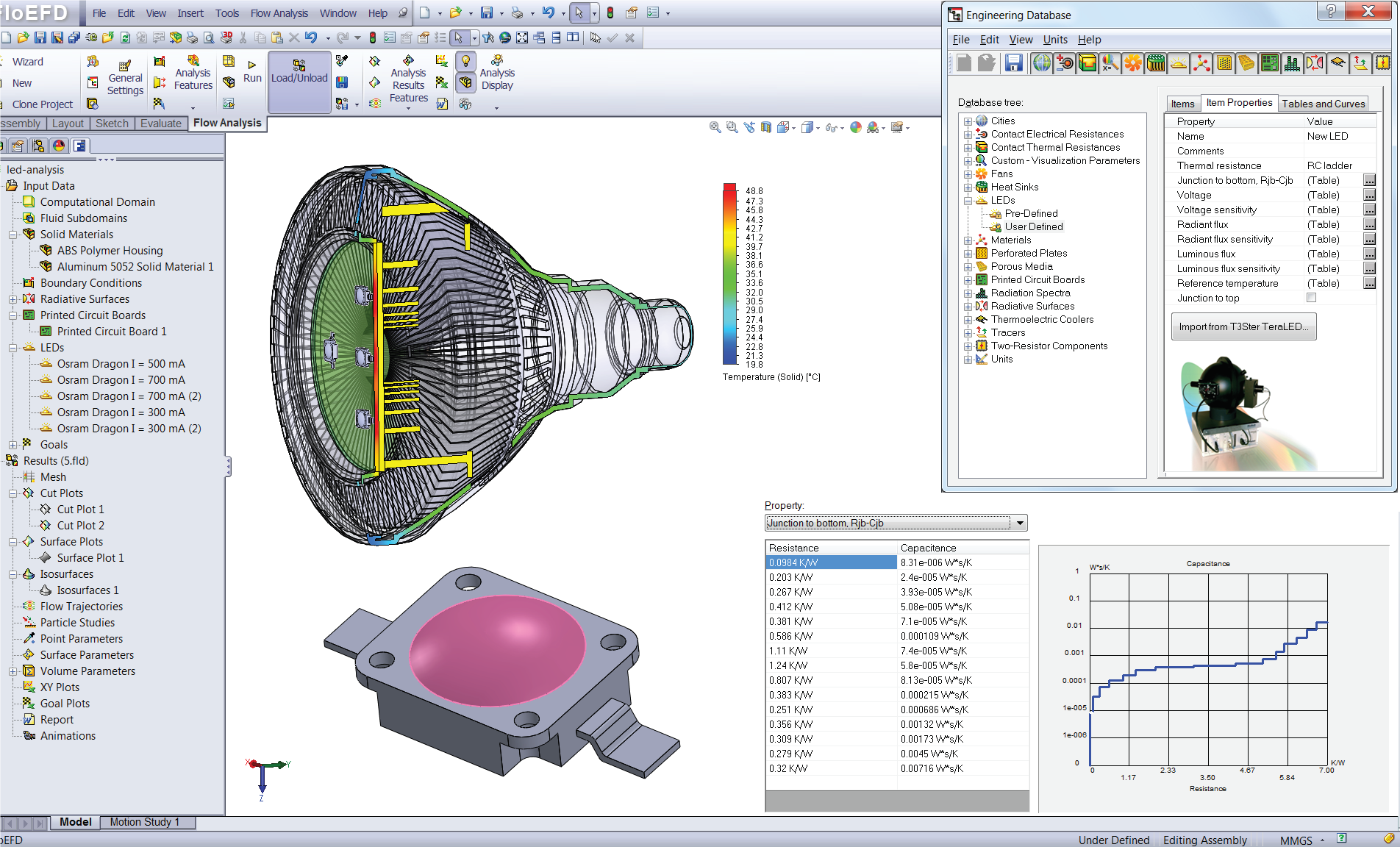The height and width of the screenshot is (847, 1400).
Task: Select Cut Plot 1 in the results tree
Action: coord(80,510)
